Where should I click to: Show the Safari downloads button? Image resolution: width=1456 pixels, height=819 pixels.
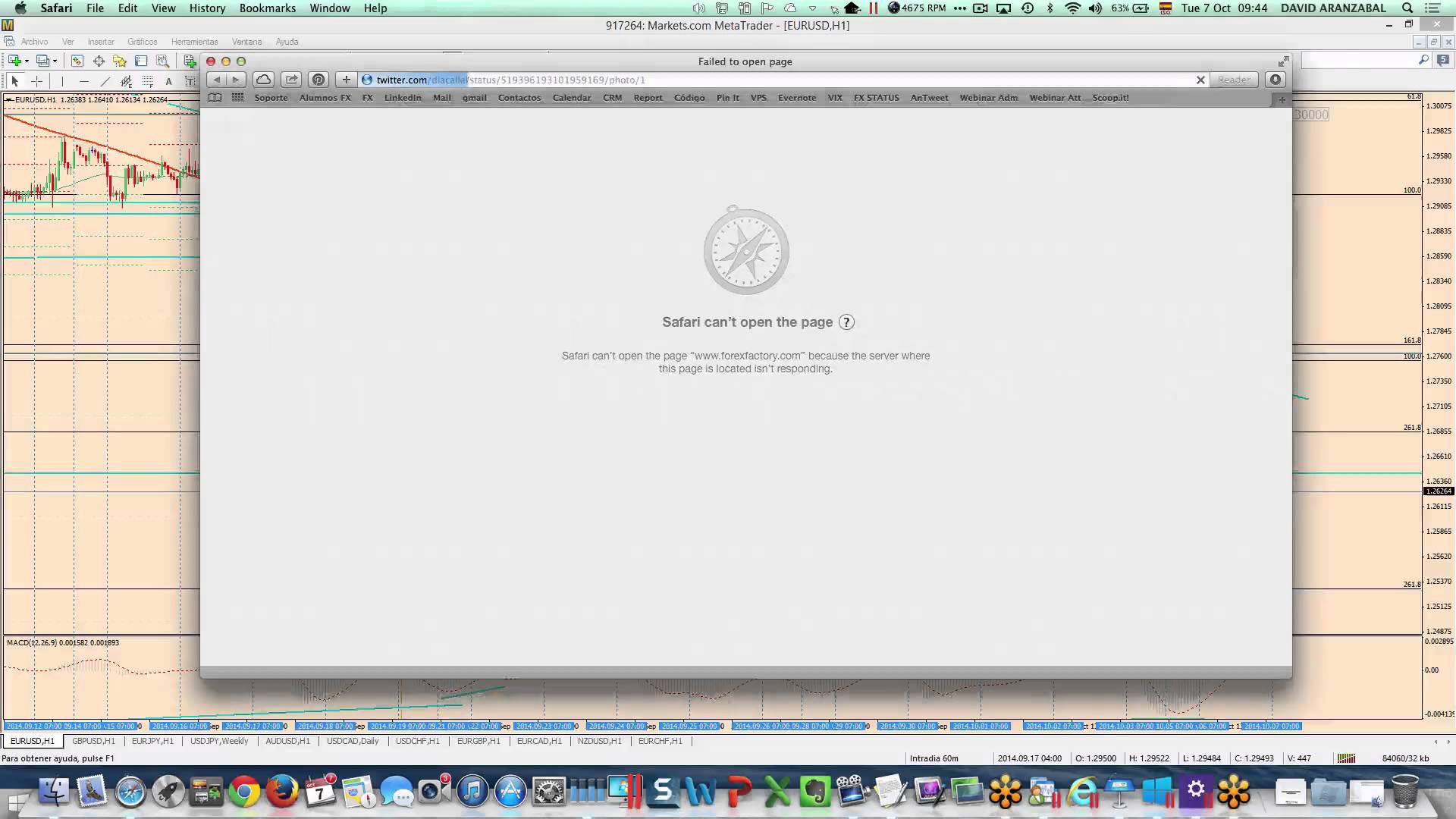[x=1276, y=80]
